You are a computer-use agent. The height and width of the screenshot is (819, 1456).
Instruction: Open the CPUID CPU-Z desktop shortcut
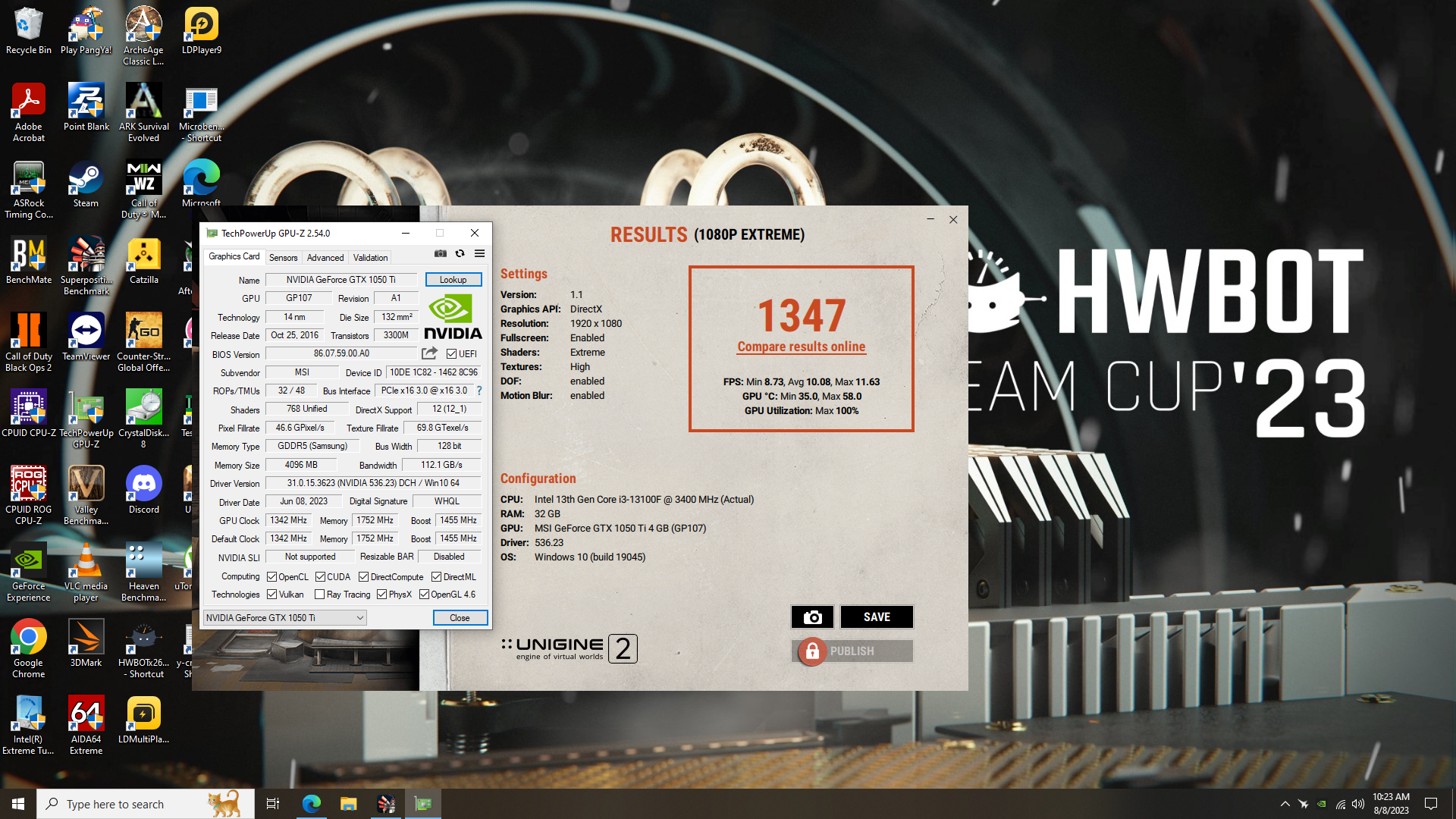[x=29, y=413]
